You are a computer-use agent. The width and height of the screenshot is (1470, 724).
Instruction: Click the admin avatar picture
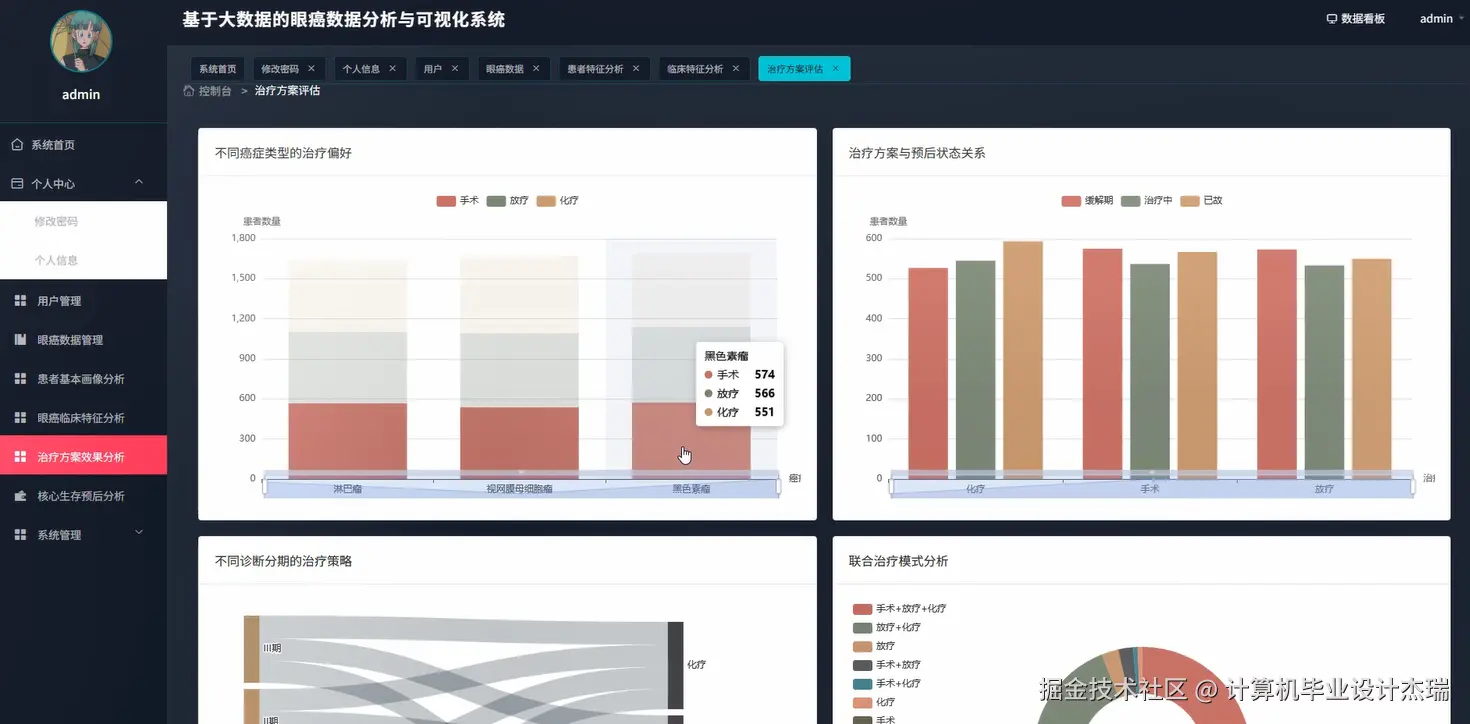click(81, 40)
